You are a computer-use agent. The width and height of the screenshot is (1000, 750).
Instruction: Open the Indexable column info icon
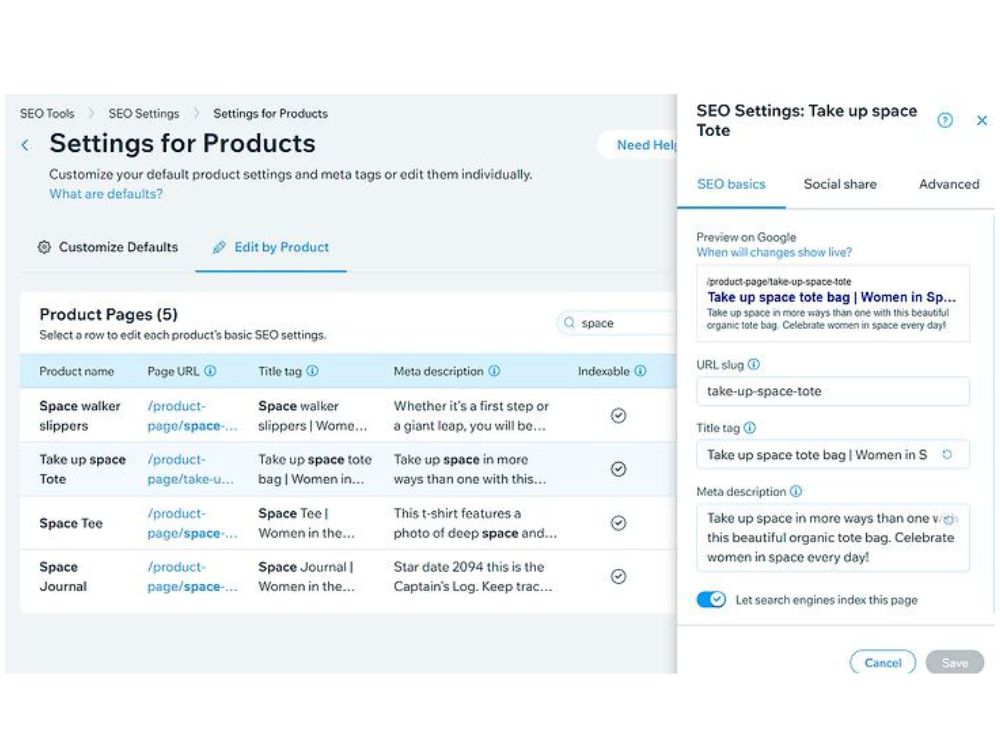(x=640, y=371)
